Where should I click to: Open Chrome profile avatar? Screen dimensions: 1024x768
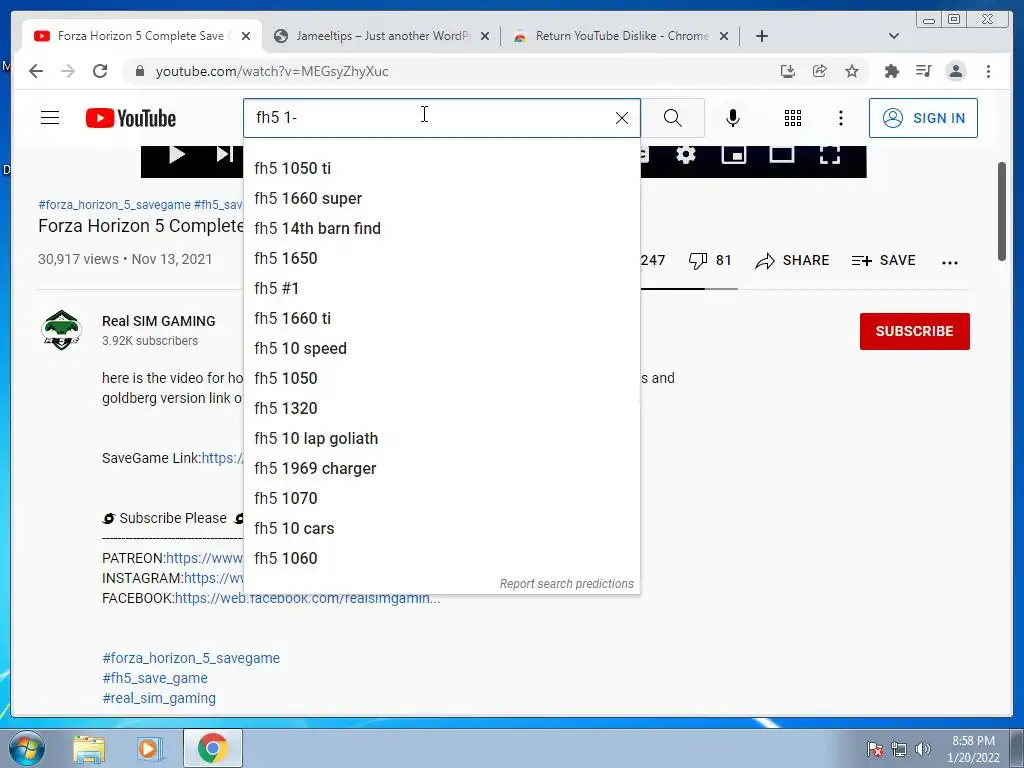(955, 71)
